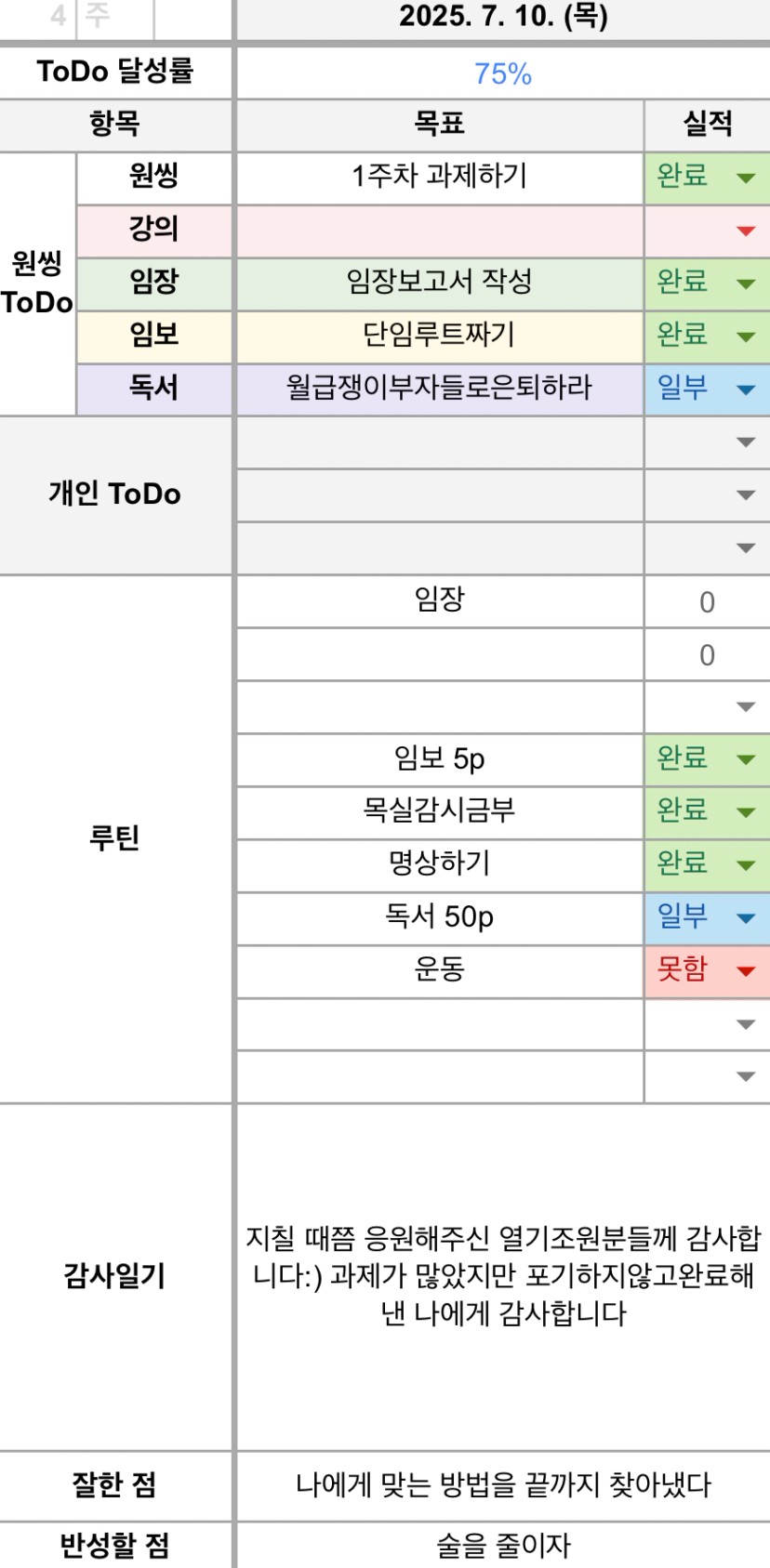Open status dropdown for 목실감시금부
Screen dimensions: 770x1568
pyautogui.click(x=746, y=812)
